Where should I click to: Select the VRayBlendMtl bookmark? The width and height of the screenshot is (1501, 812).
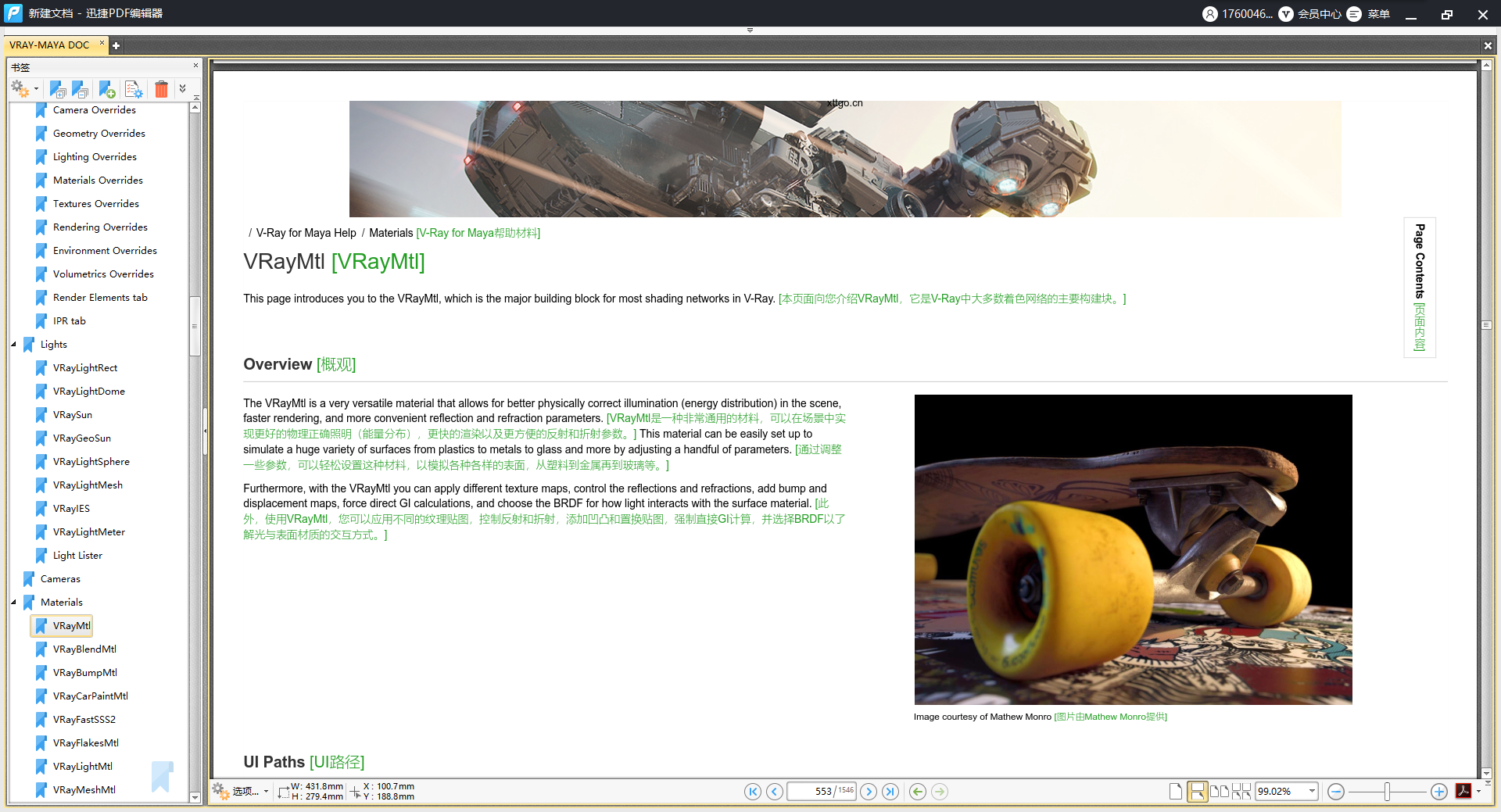(x=84, y=649)
